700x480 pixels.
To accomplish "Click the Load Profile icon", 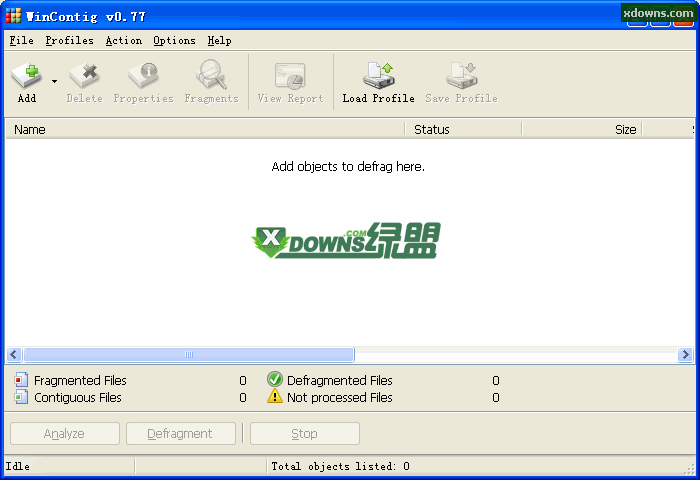I will pos(379,75).
